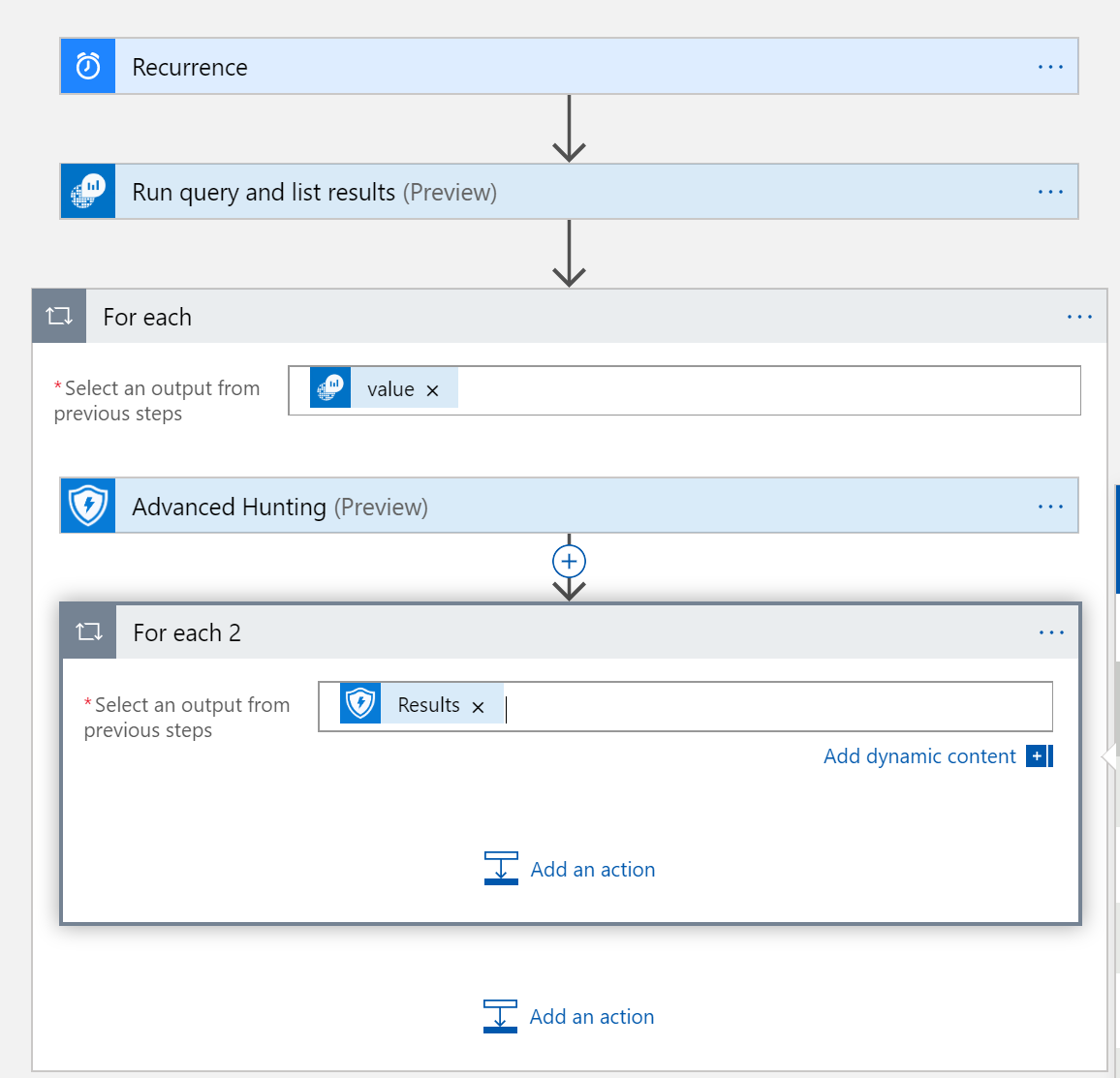1120x1078 pixels.
Task: Collapse the For each loop header
Action: [x=388, y=316]
